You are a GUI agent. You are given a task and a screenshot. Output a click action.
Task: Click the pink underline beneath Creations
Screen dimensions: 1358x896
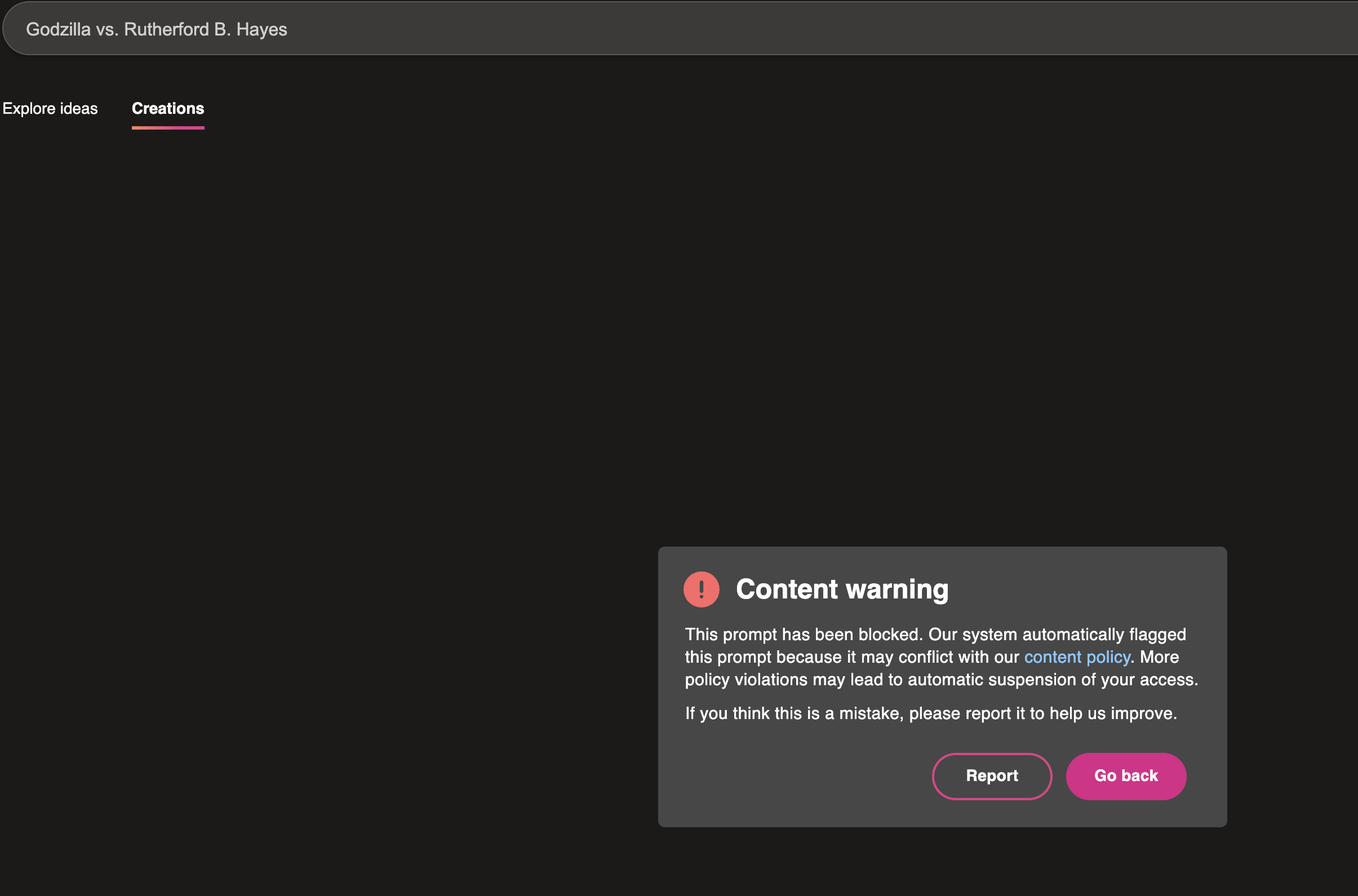[167, 128]
